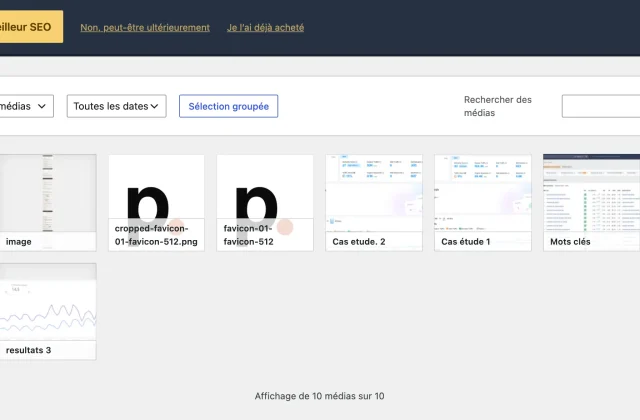Click the 'Rechercher des médias' label
This screenshot has width=640, height=420.
pos(498,106)
